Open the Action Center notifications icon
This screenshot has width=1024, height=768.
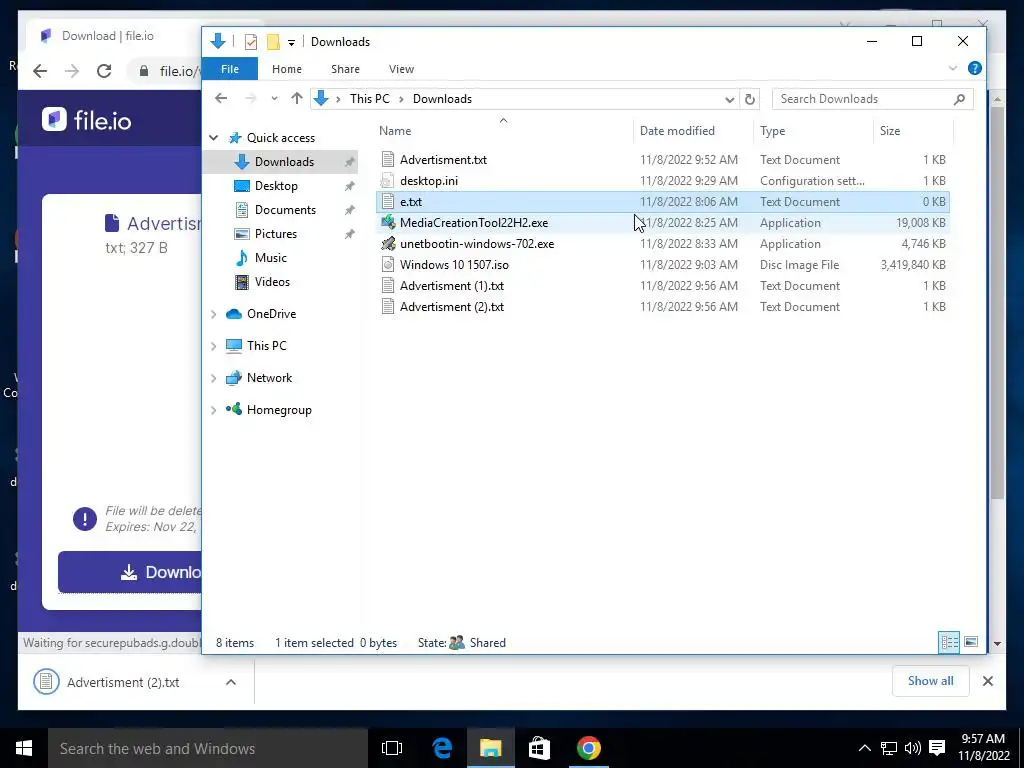click(x=936, y=748)
